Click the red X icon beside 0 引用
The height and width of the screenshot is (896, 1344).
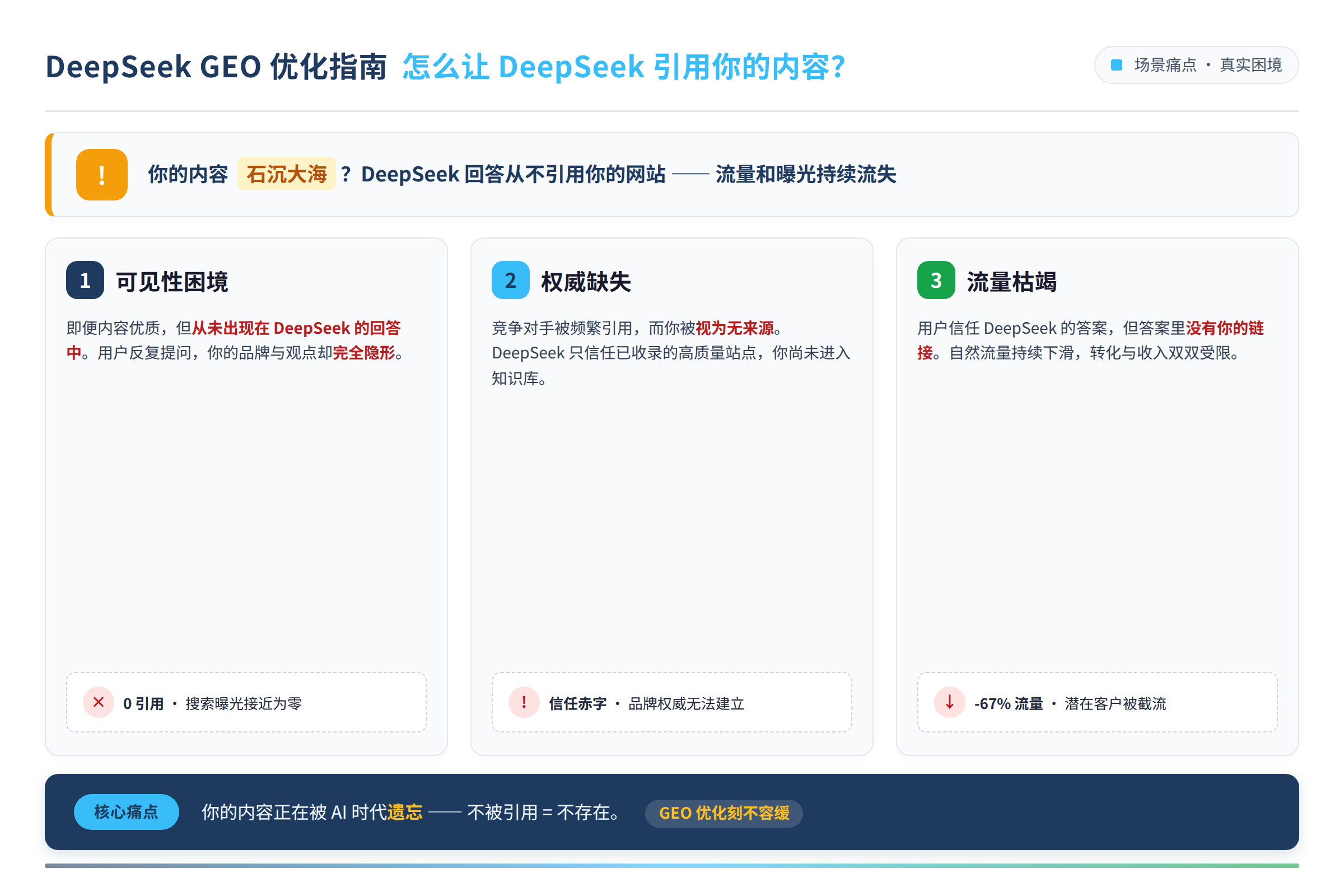coord(99,702)
